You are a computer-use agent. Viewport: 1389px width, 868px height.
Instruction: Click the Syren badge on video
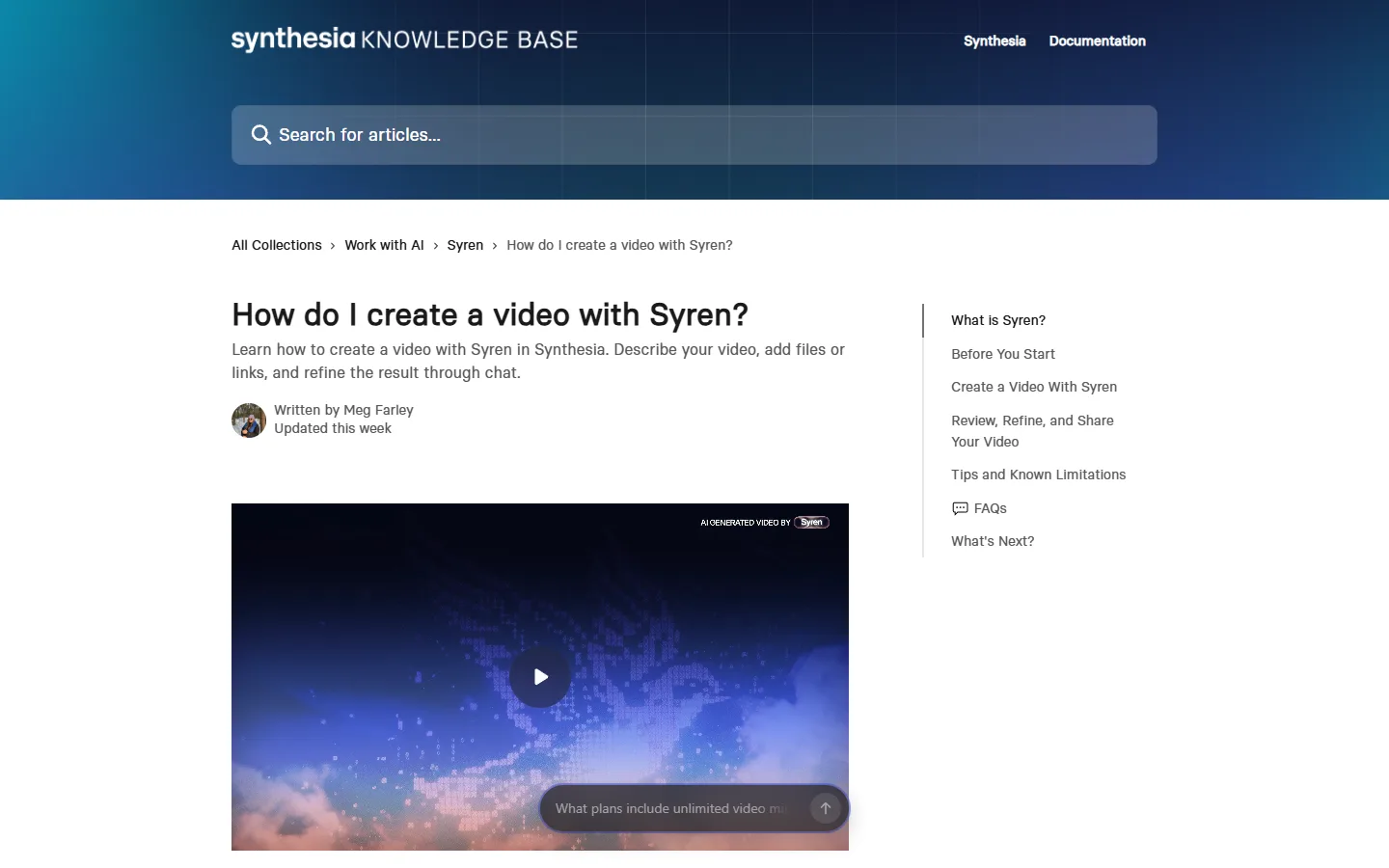811,523
